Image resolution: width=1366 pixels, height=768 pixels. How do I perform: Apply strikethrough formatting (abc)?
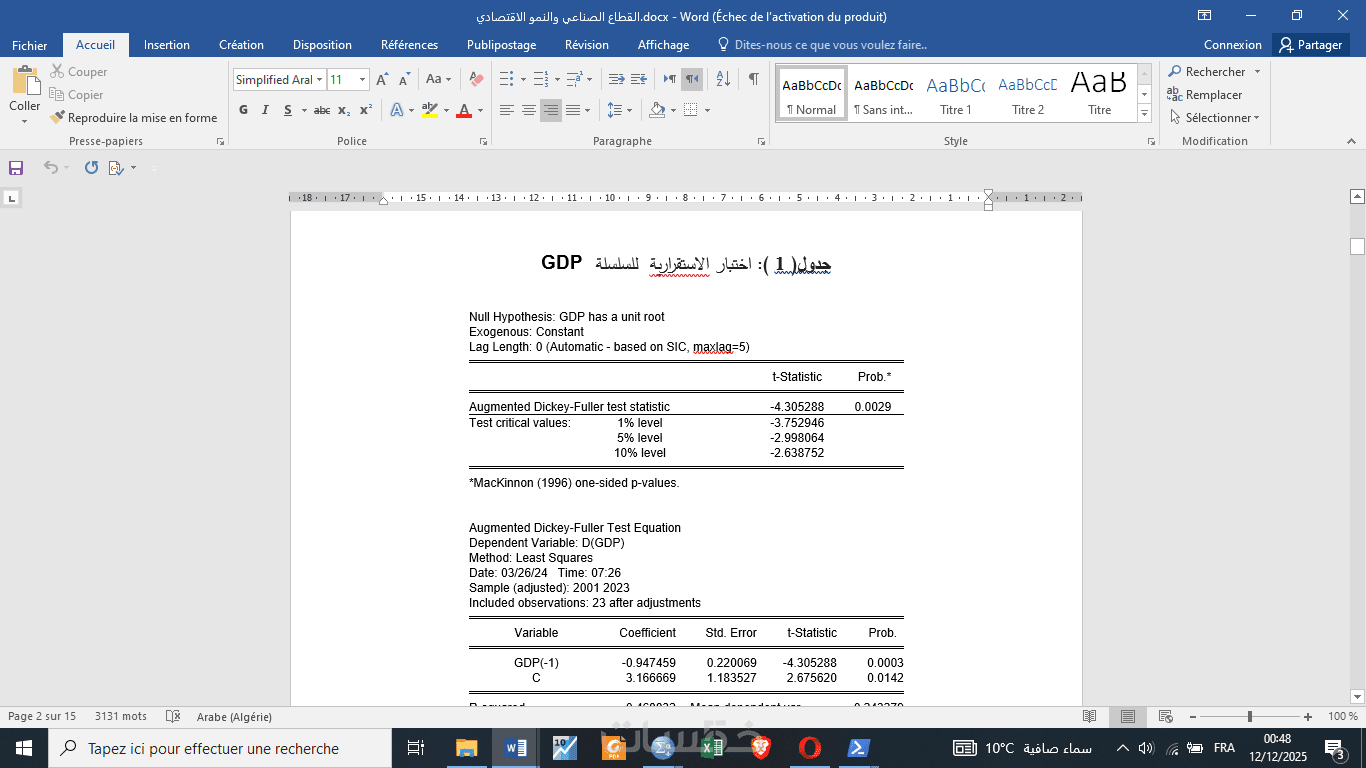point(322,110)
